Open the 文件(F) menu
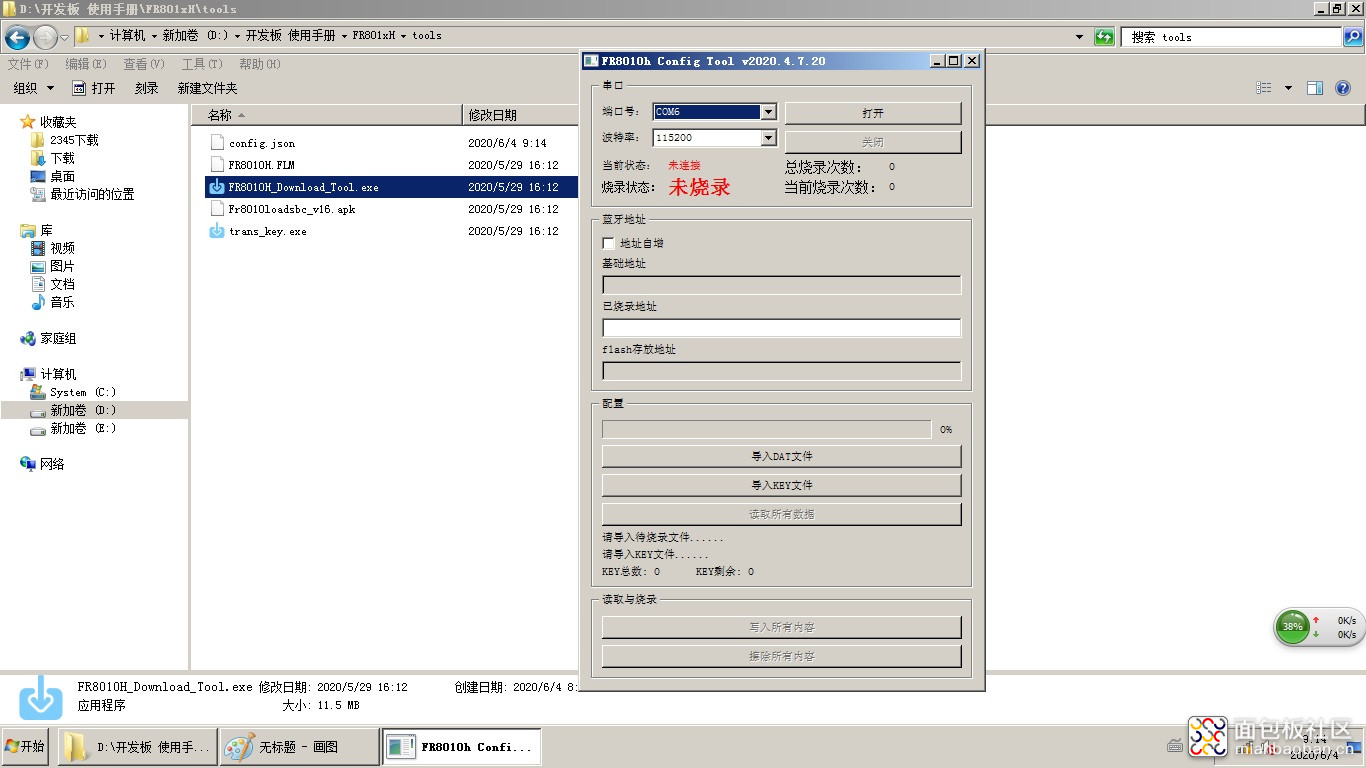This screenshot has width=1366, height=768. coord(28,64)
